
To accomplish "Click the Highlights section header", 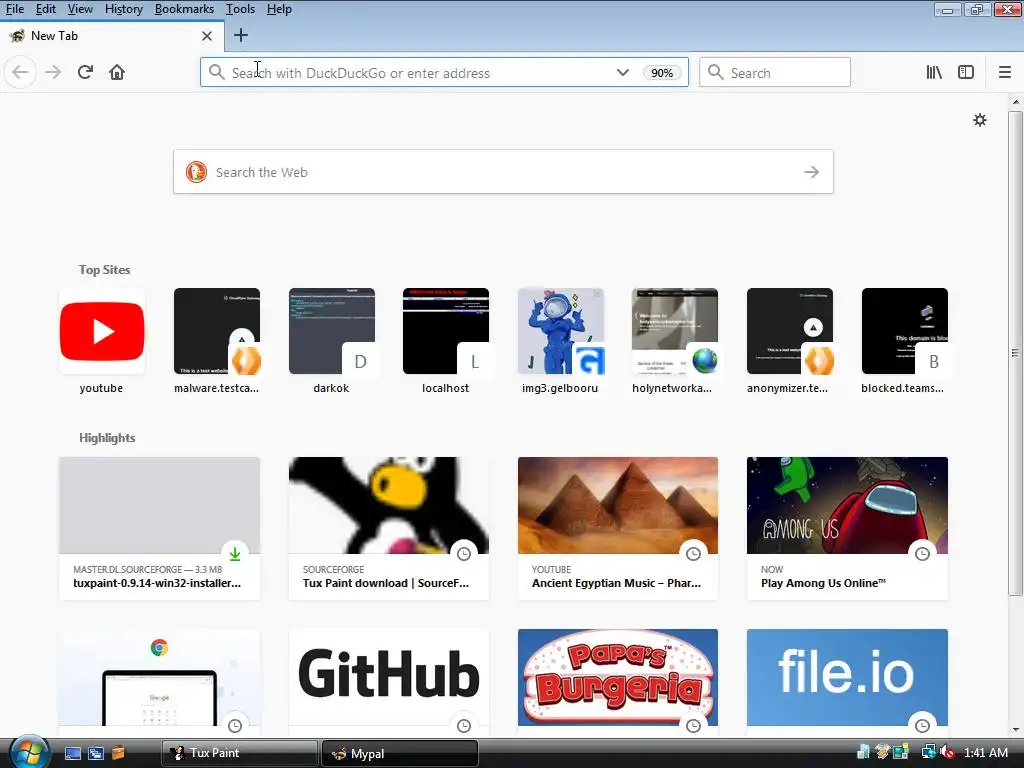I will 107,438.
